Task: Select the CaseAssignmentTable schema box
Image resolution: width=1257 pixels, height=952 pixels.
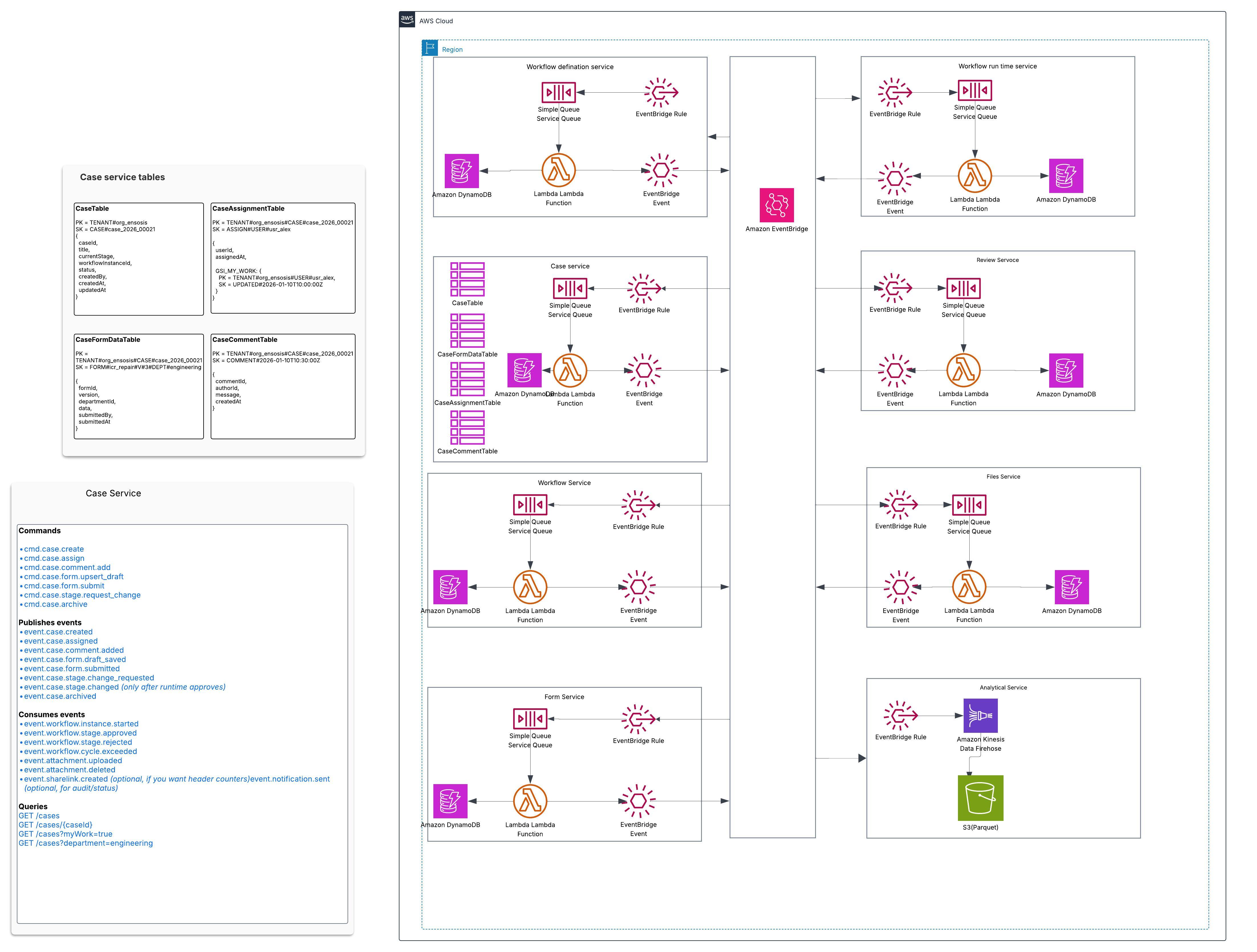Action: click(283, 258)
